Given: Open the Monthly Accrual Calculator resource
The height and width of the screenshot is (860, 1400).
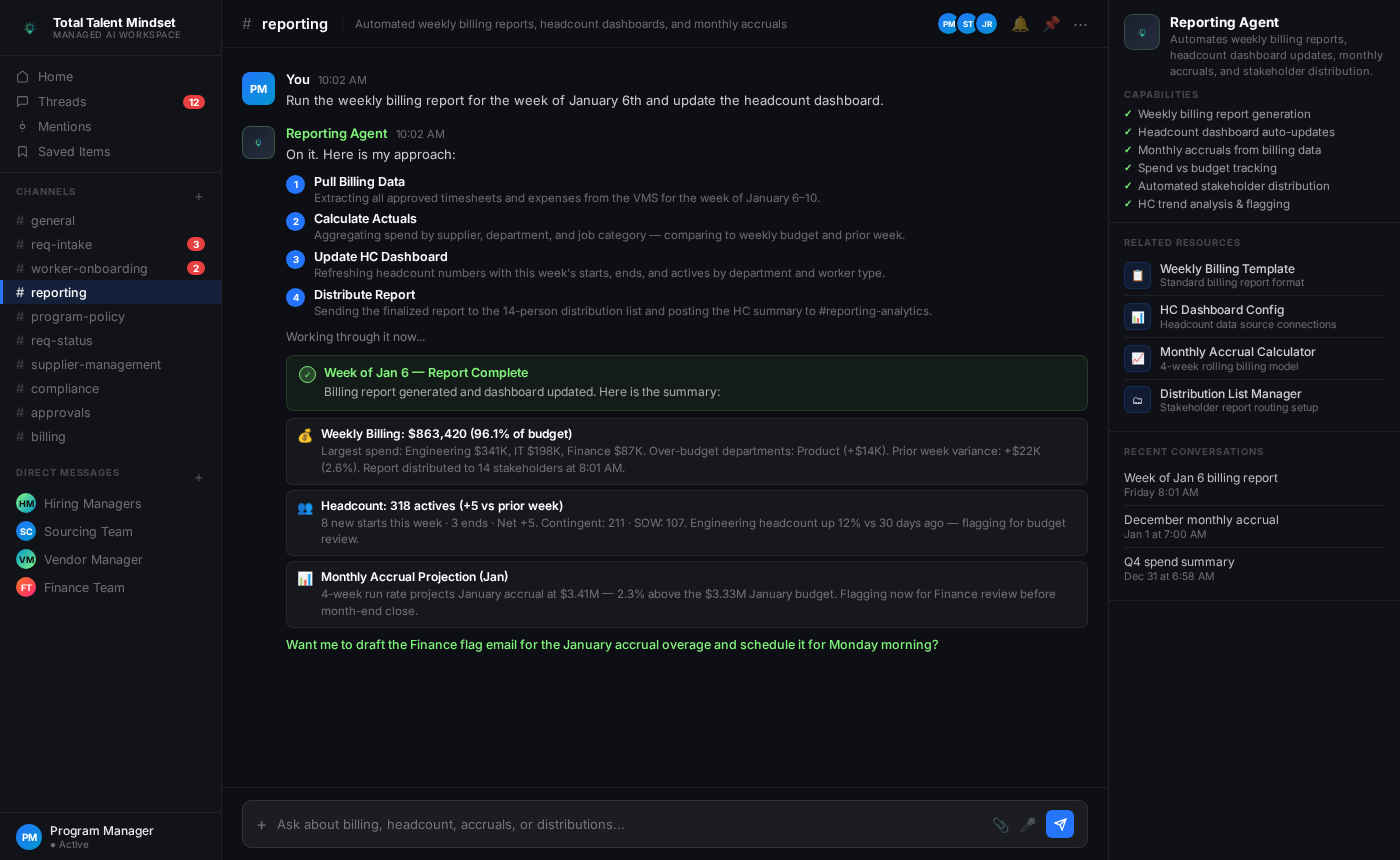Looking at the screenshot, I should (1254, 358).
